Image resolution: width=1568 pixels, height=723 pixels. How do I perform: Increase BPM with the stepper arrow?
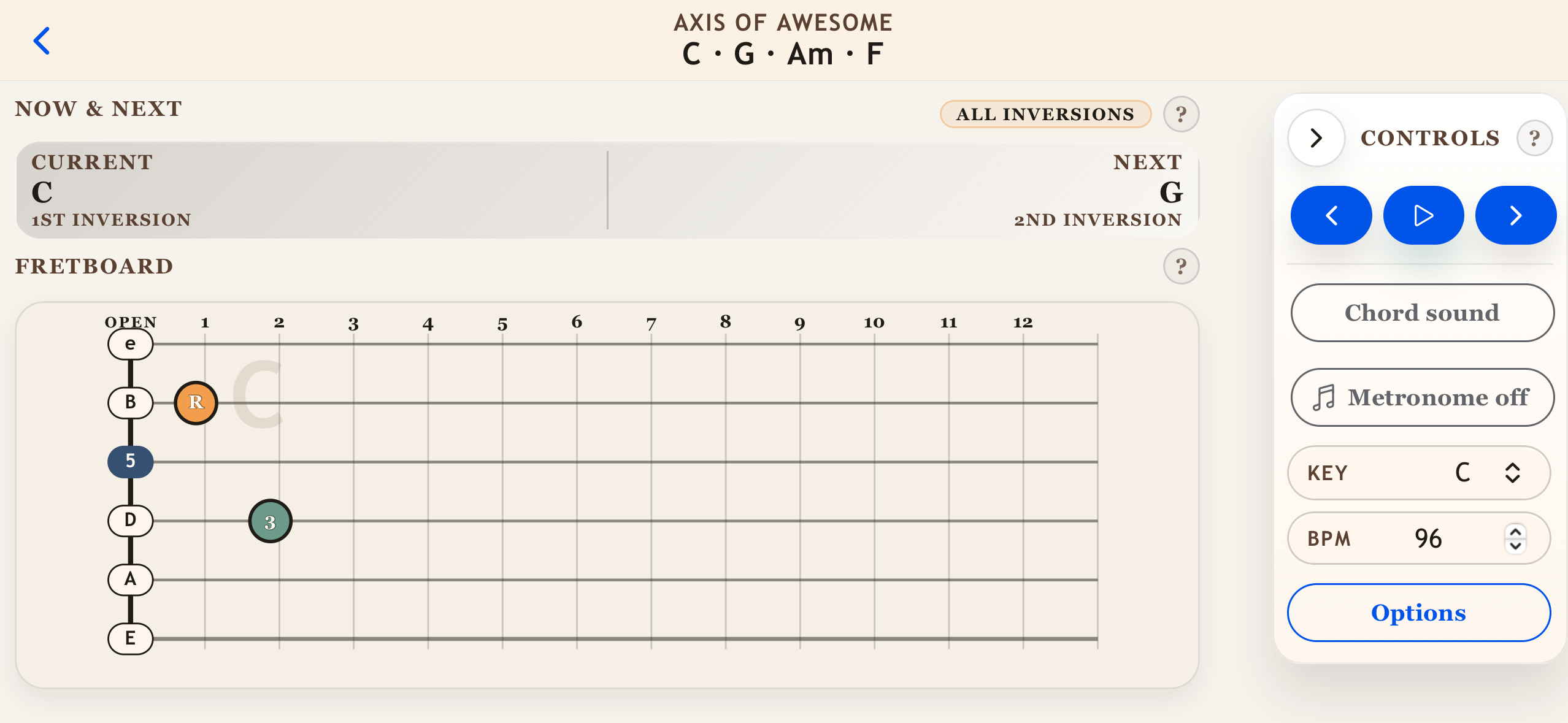[x=1516, y=532]
